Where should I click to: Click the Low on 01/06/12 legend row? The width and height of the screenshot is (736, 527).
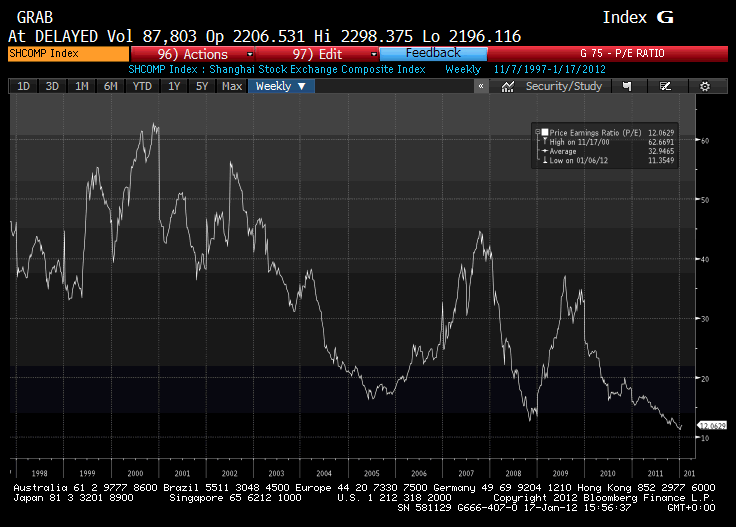(608, 160)
